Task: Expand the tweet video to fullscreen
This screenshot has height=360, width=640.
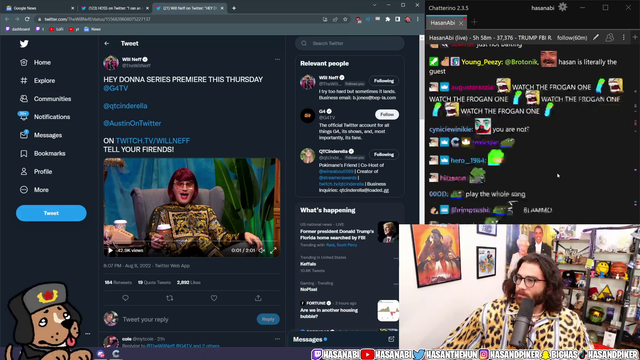Action: (273, 250)
